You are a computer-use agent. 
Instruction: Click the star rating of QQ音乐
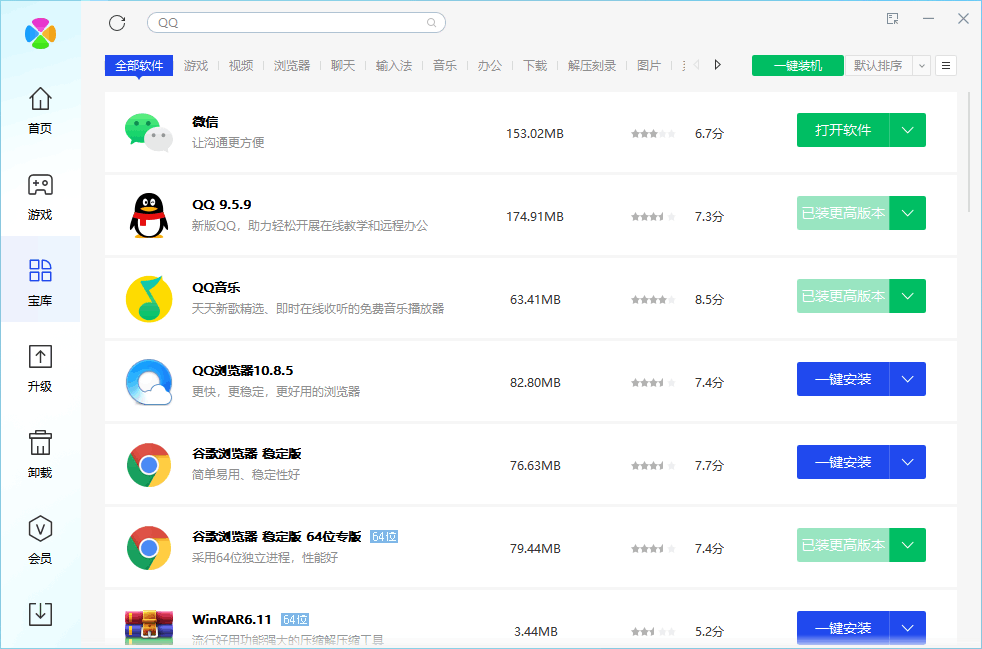[x=653, y=299]
